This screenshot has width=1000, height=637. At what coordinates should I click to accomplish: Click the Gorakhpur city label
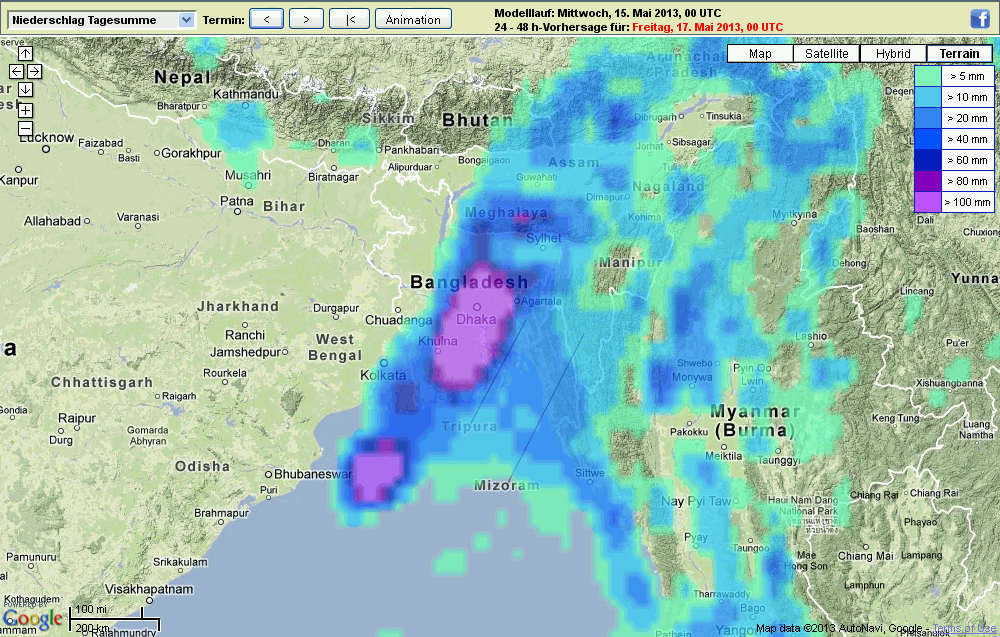click(191, 153)
